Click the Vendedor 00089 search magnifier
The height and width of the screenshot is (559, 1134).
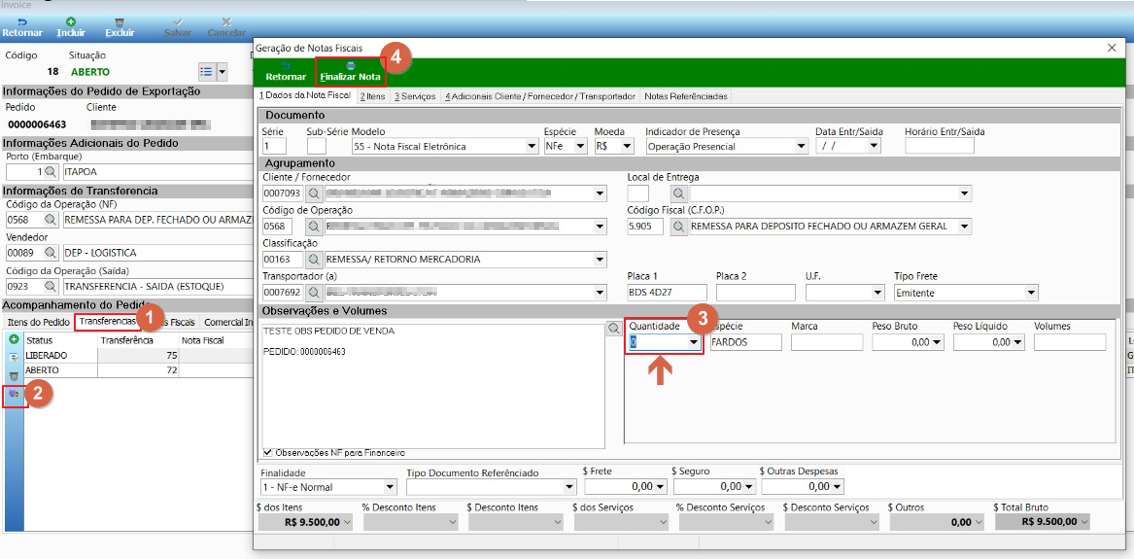[49, 253]
